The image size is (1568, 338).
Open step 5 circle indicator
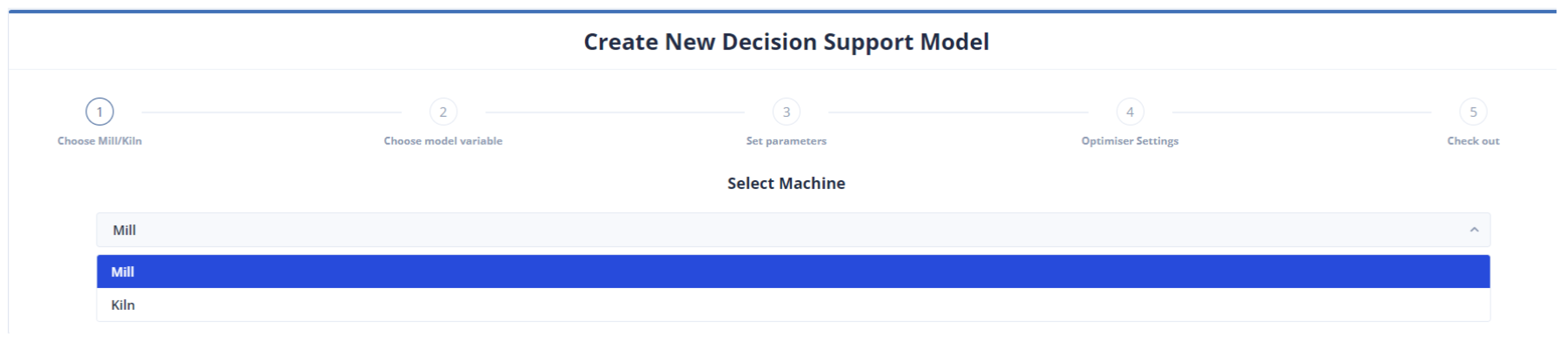[1473, 112]
